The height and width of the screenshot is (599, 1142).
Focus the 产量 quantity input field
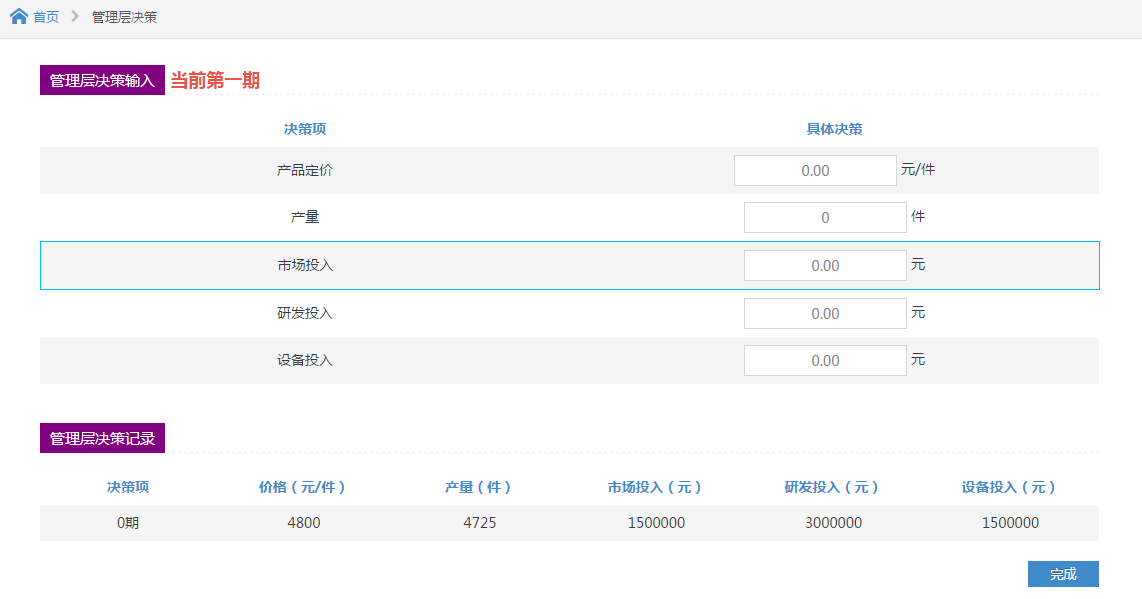tap(825, 217)
